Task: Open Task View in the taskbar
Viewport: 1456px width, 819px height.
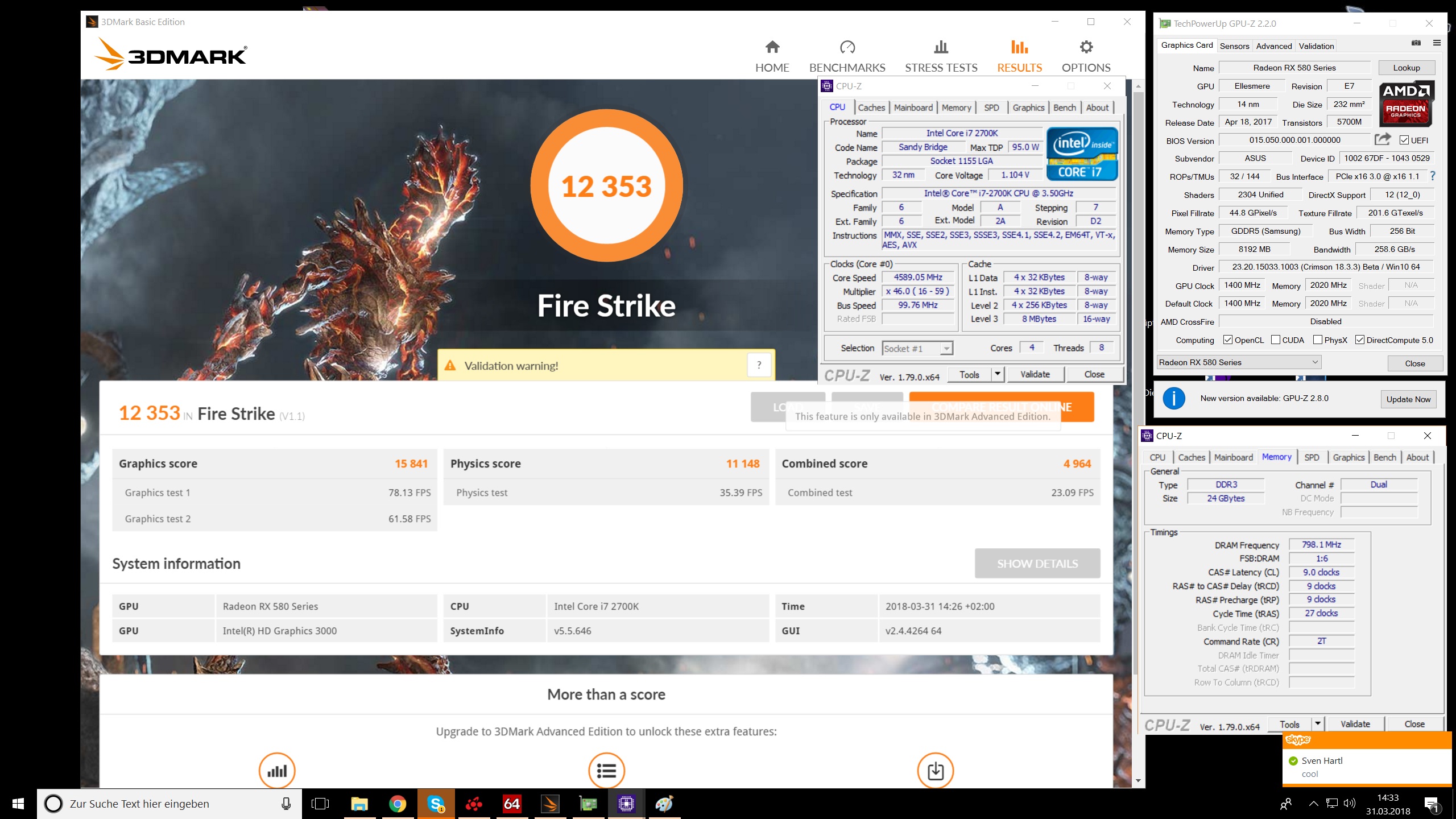Action: (x=320, y=804)
